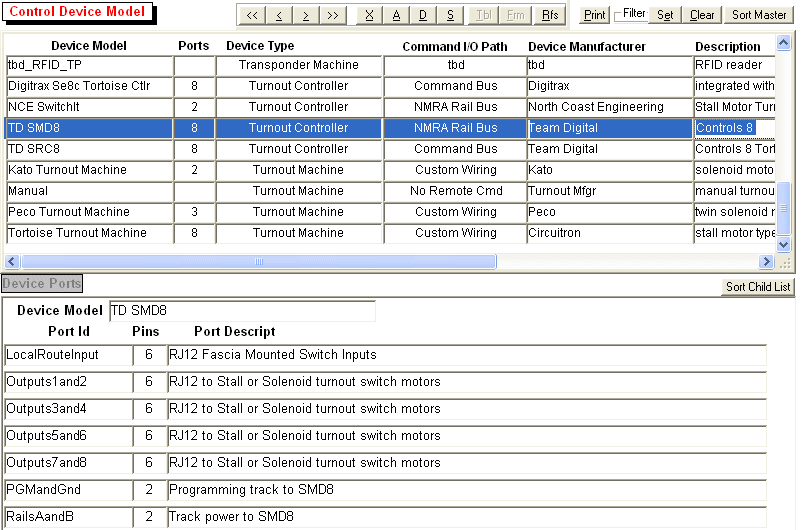Click the Rfs refresh button
This screenshot has width=801, height=530.
[550, 15]
